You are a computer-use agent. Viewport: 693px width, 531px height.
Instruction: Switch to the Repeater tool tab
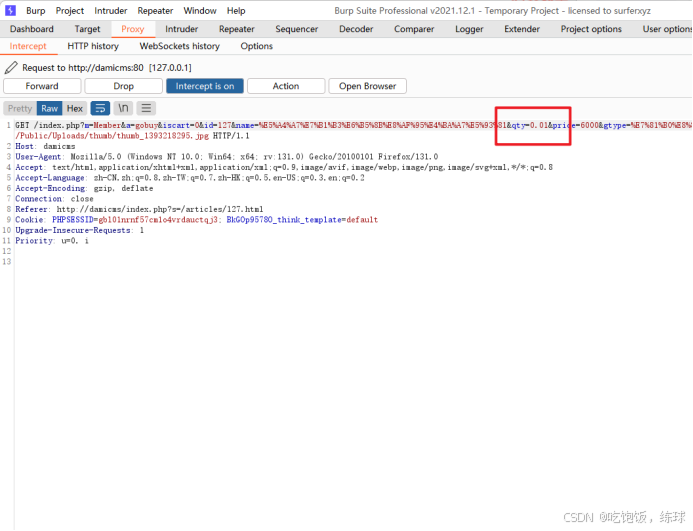tap(237, 29)
